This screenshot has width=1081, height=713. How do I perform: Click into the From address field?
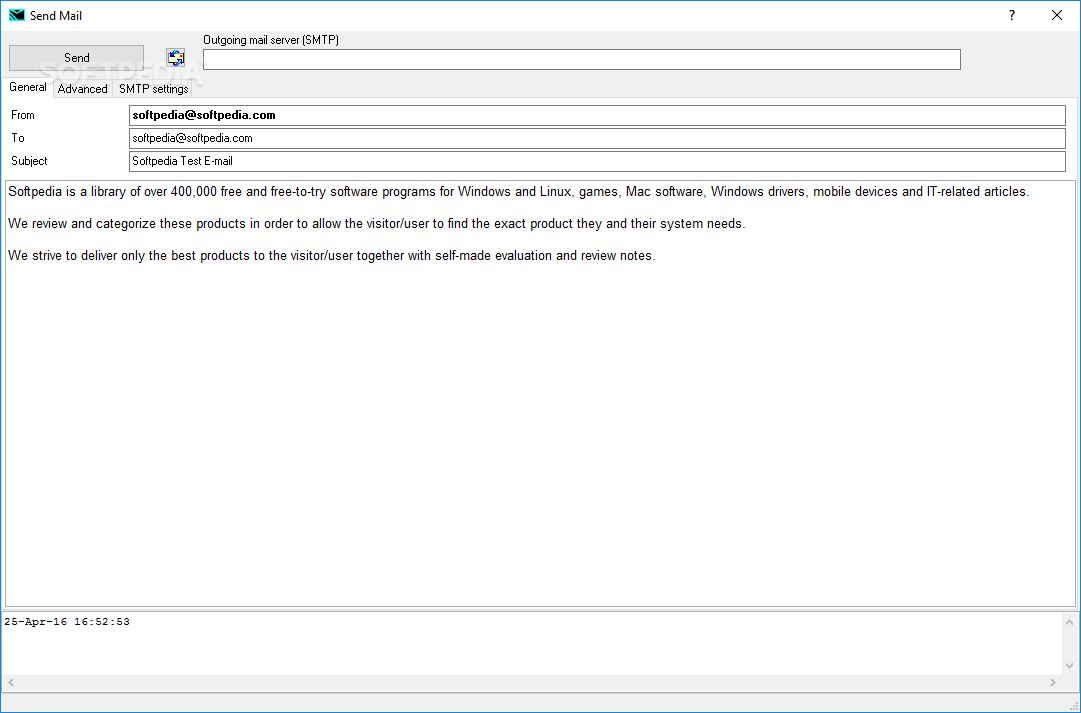[597, 115]
